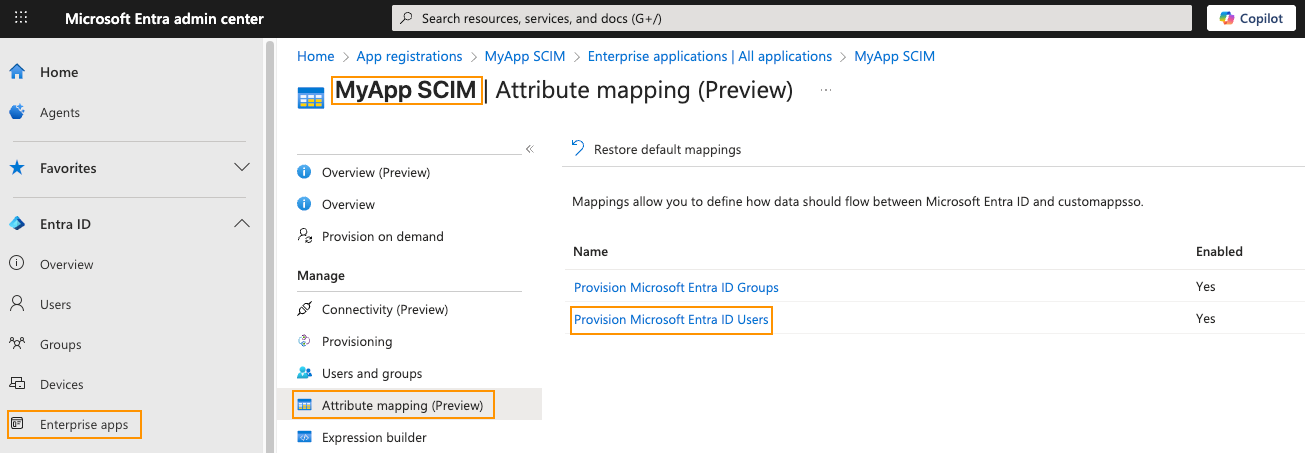The image size is (1305, 453).
Task: Click the Expression builder icon
Action: 305,437
